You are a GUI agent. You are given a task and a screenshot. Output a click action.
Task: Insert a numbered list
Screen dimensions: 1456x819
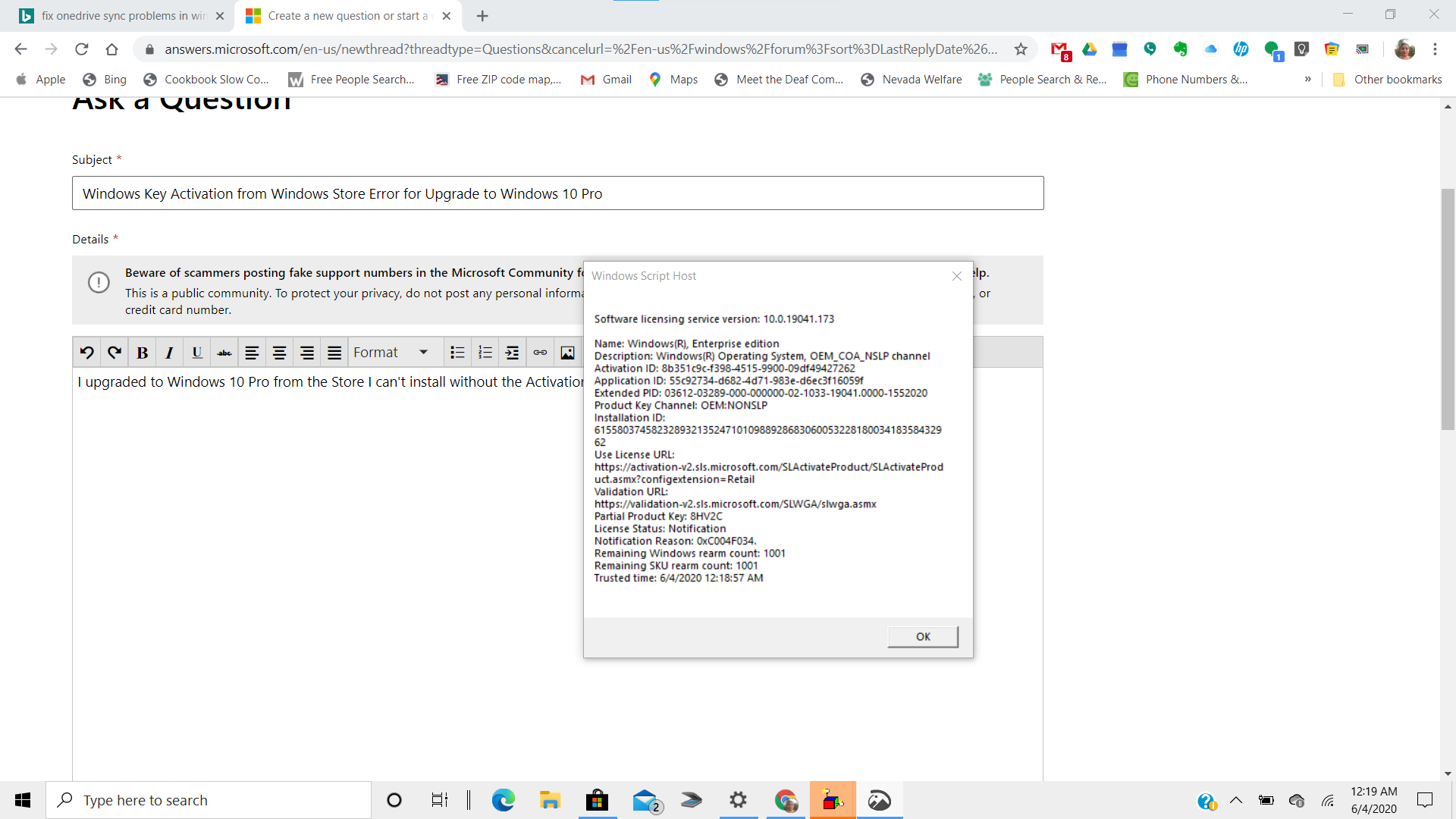[485, 353]
